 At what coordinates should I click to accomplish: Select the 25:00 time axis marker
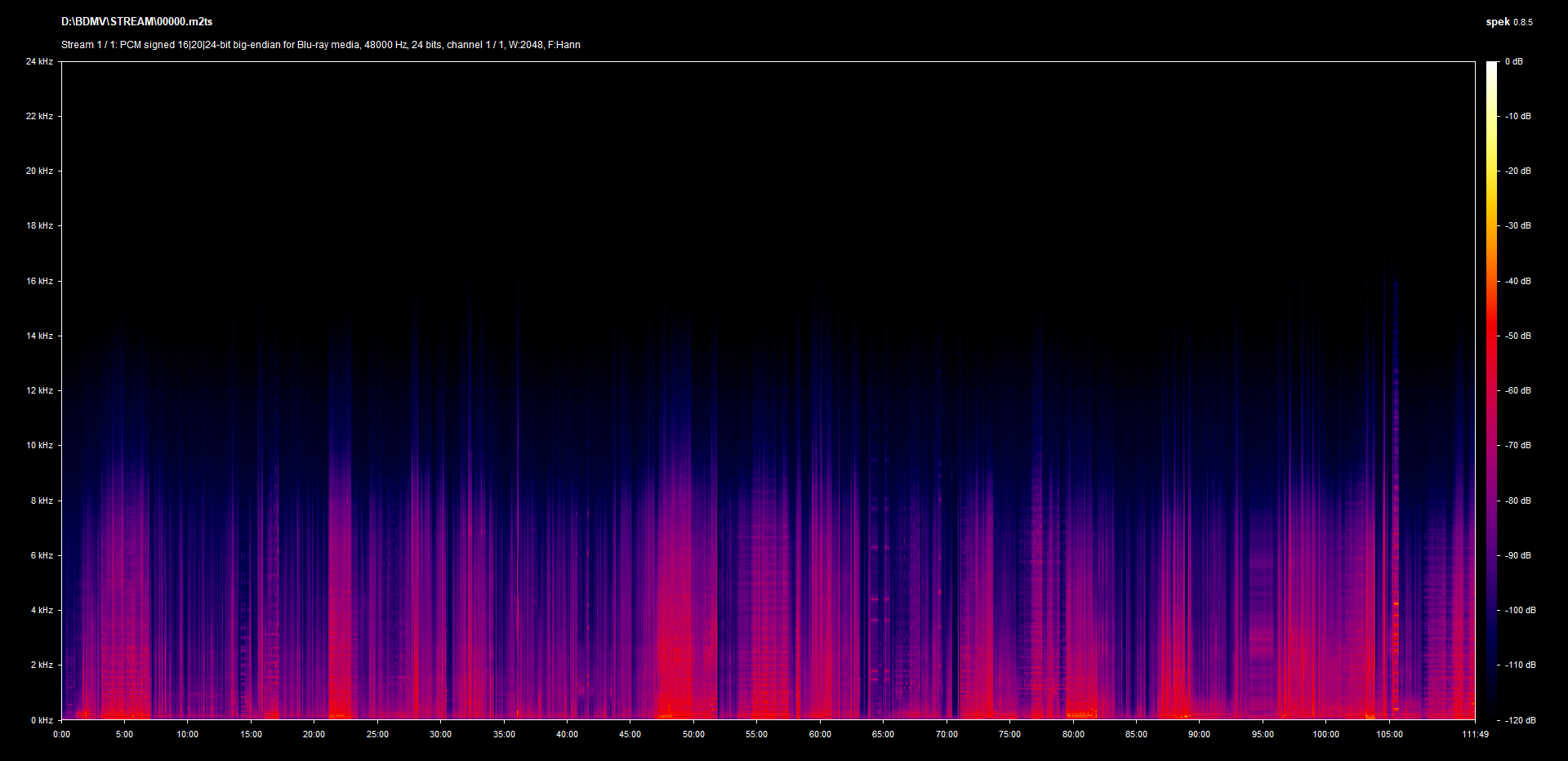(x=377, y=734)
